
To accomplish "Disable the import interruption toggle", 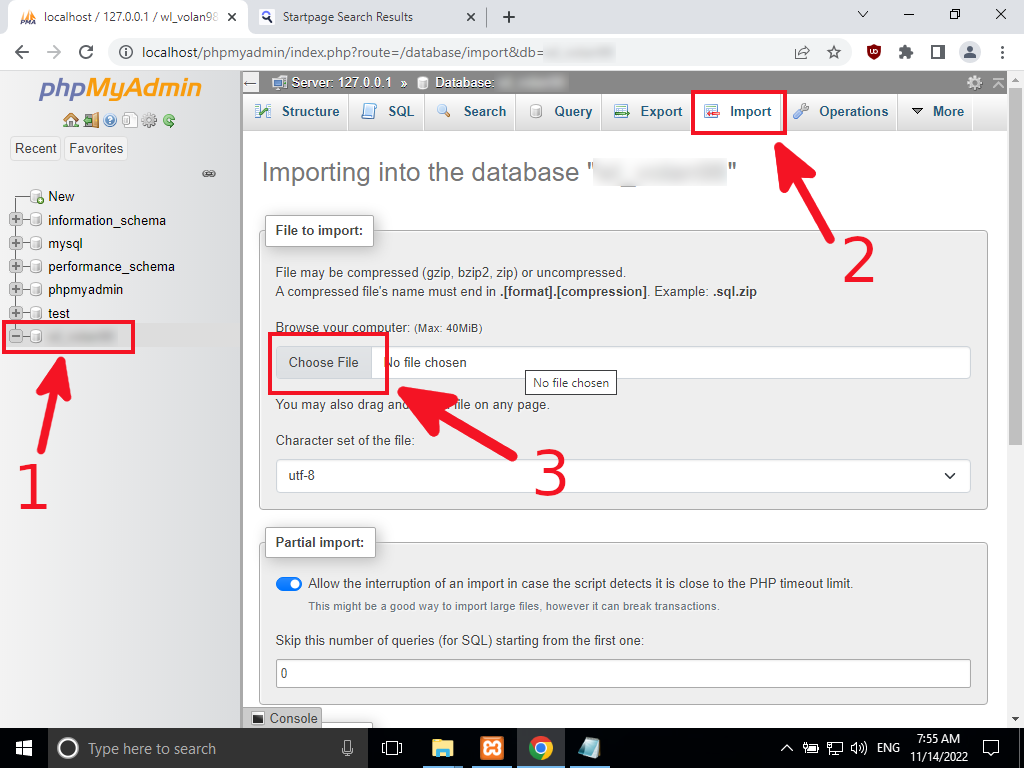I will [288, 583].
